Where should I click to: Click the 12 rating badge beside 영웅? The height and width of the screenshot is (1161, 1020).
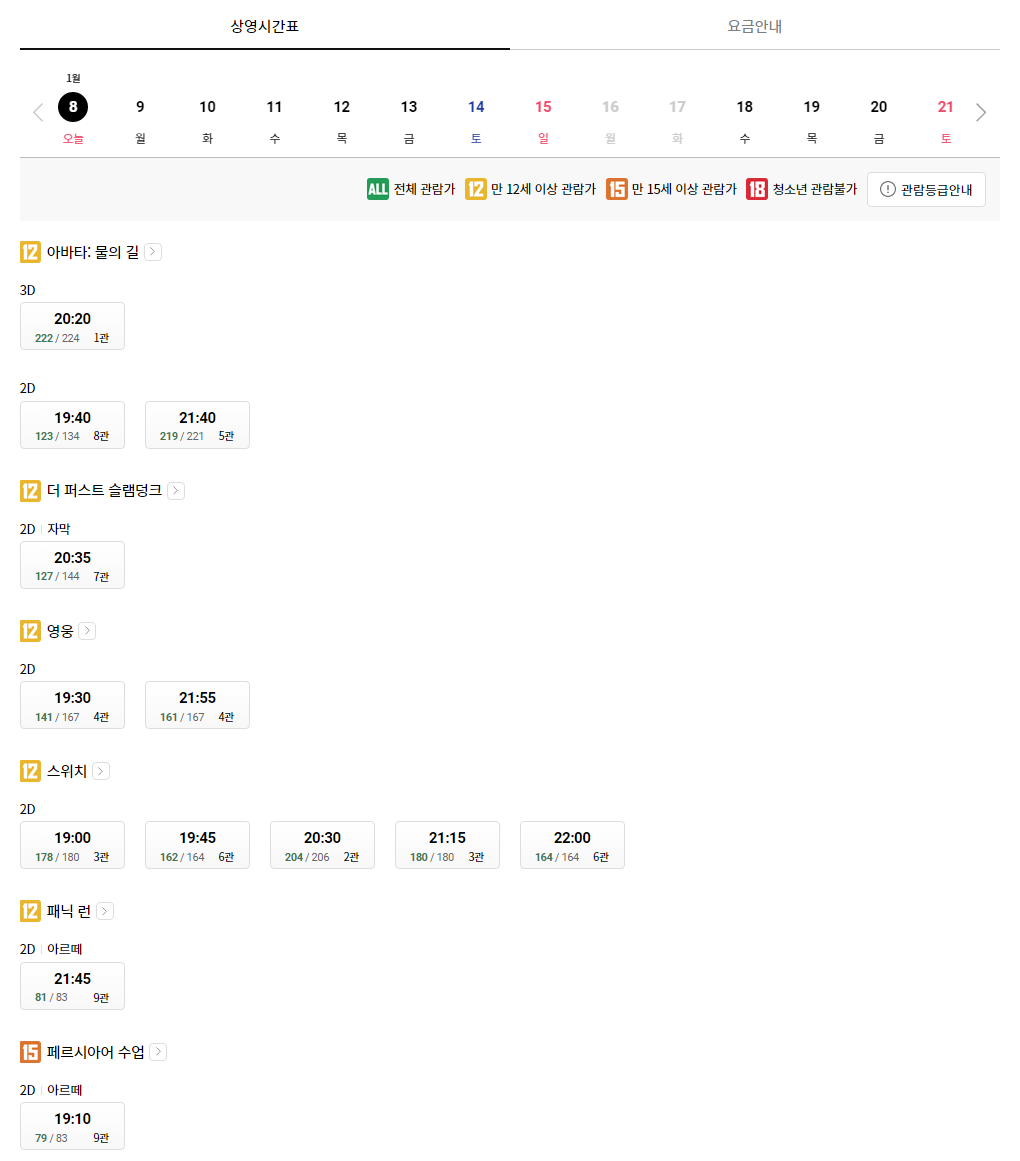coord(30,631)
